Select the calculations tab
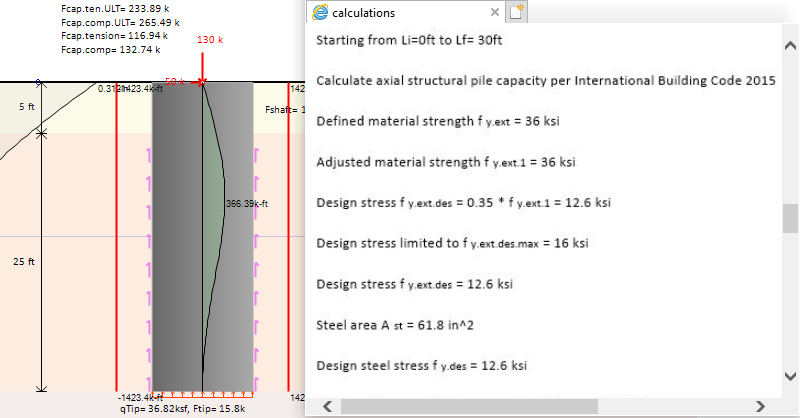 406,12
